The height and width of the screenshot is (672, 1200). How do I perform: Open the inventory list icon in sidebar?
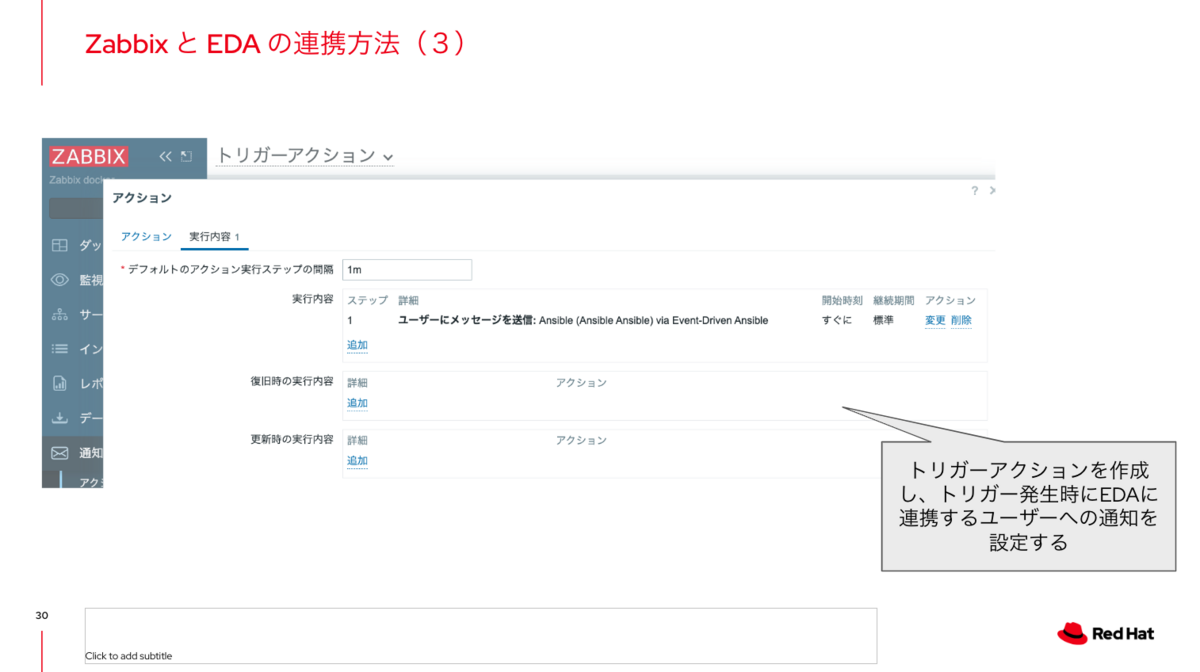pos(60,349)
